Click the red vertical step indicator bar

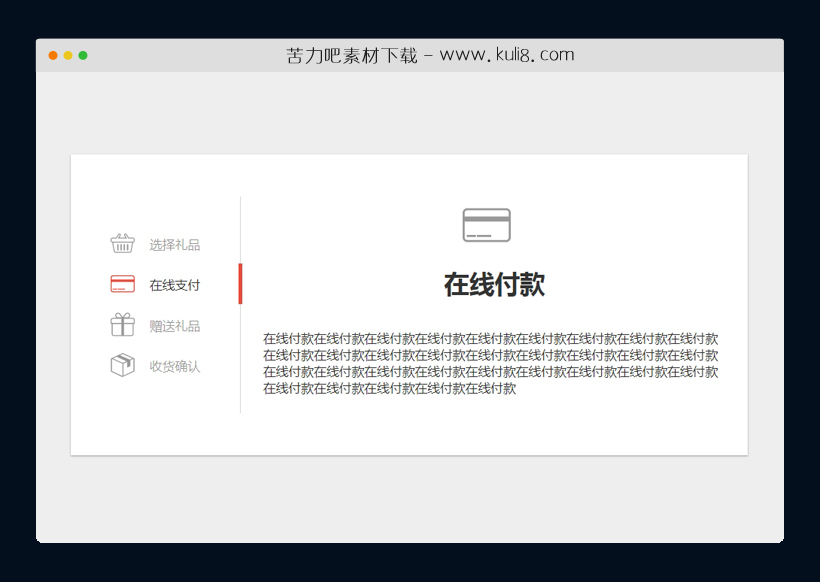pos(240,284)
